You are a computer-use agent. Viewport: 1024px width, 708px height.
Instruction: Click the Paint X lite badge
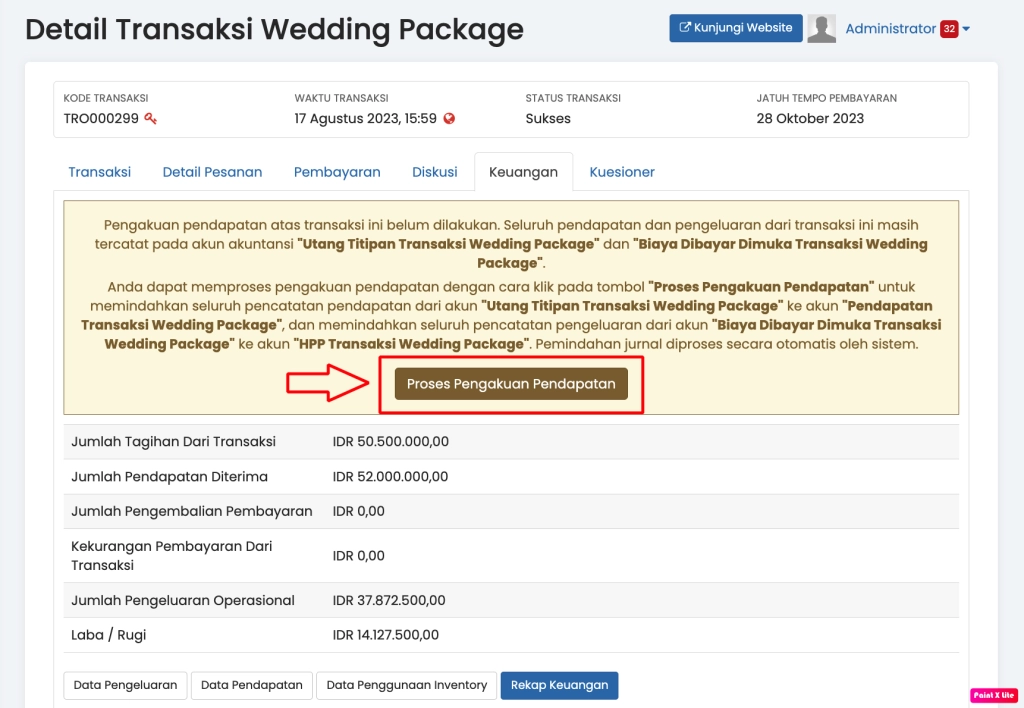coord(993,695)
